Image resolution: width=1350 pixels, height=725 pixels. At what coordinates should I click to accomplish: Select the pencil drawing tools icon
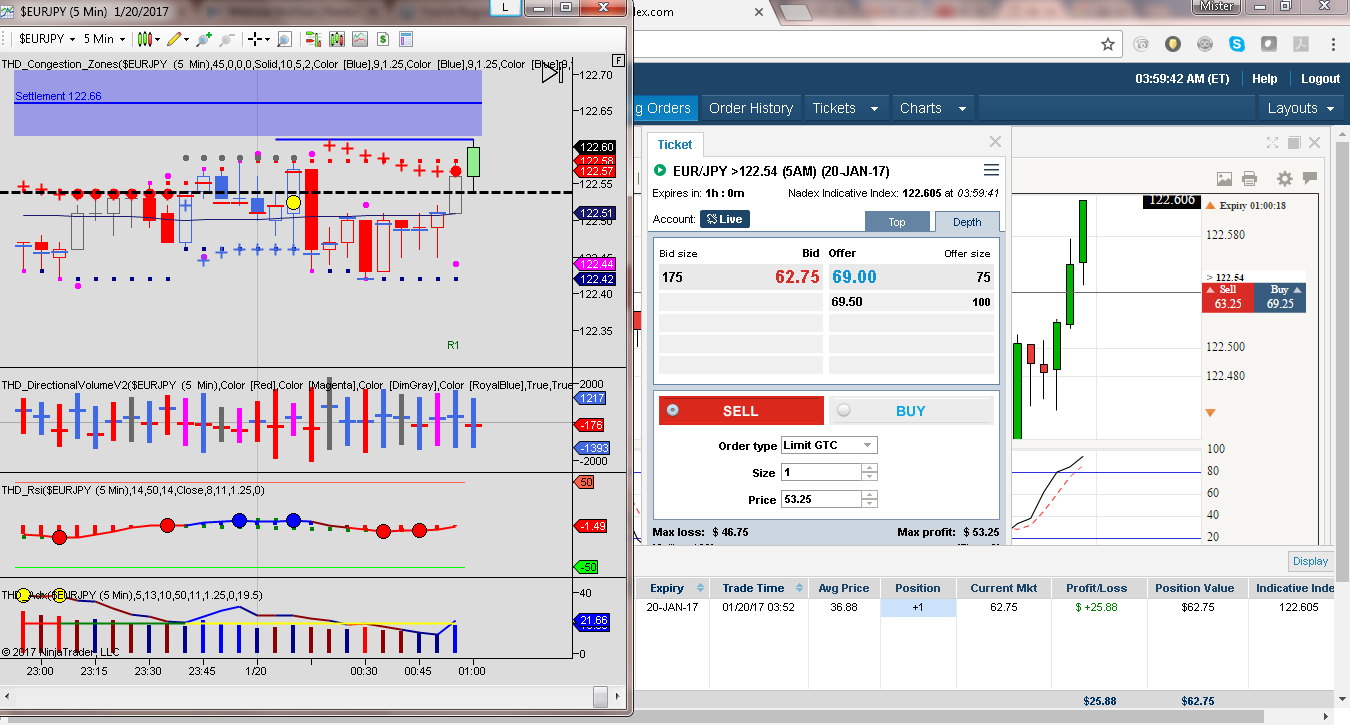[174, 39]
